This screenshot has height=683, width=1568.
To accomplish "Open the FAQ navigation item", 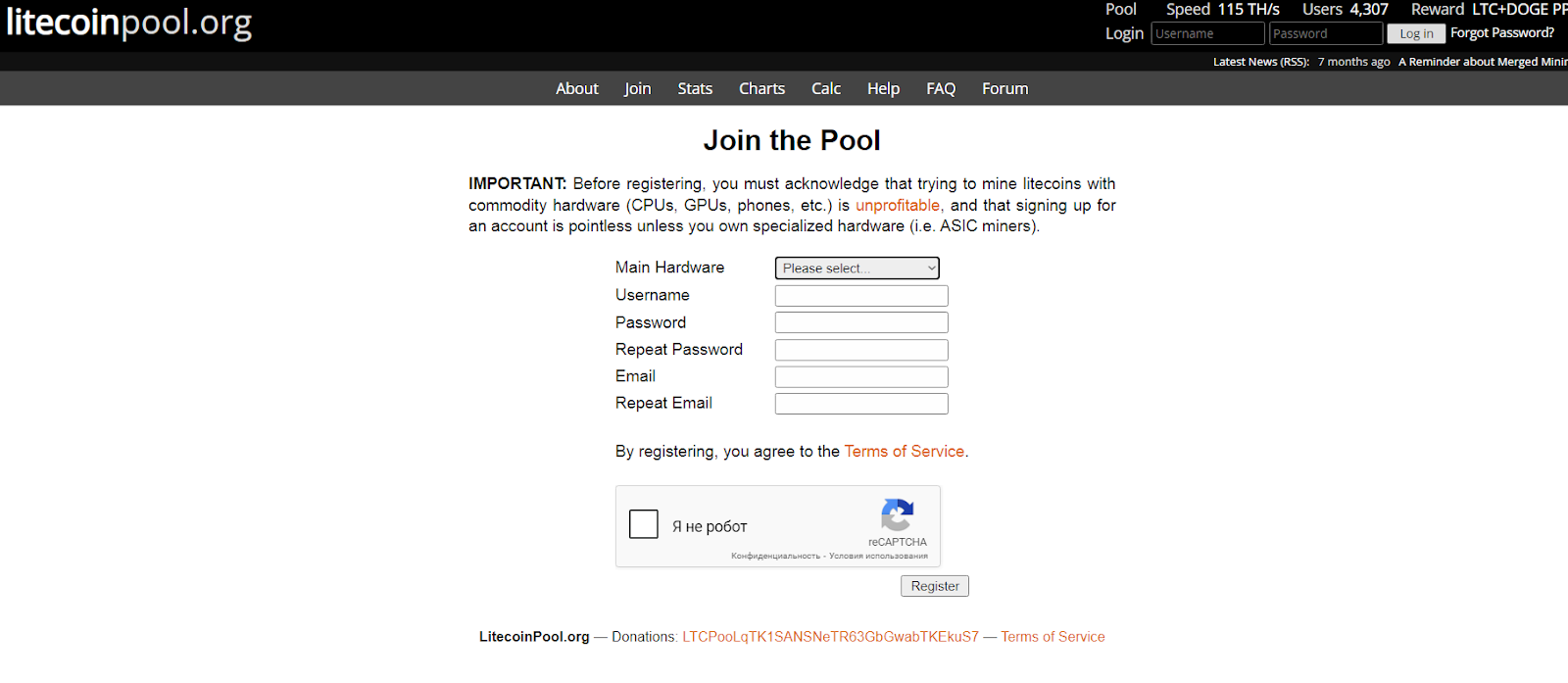I will pyautogui.click(x=941, y=88).
